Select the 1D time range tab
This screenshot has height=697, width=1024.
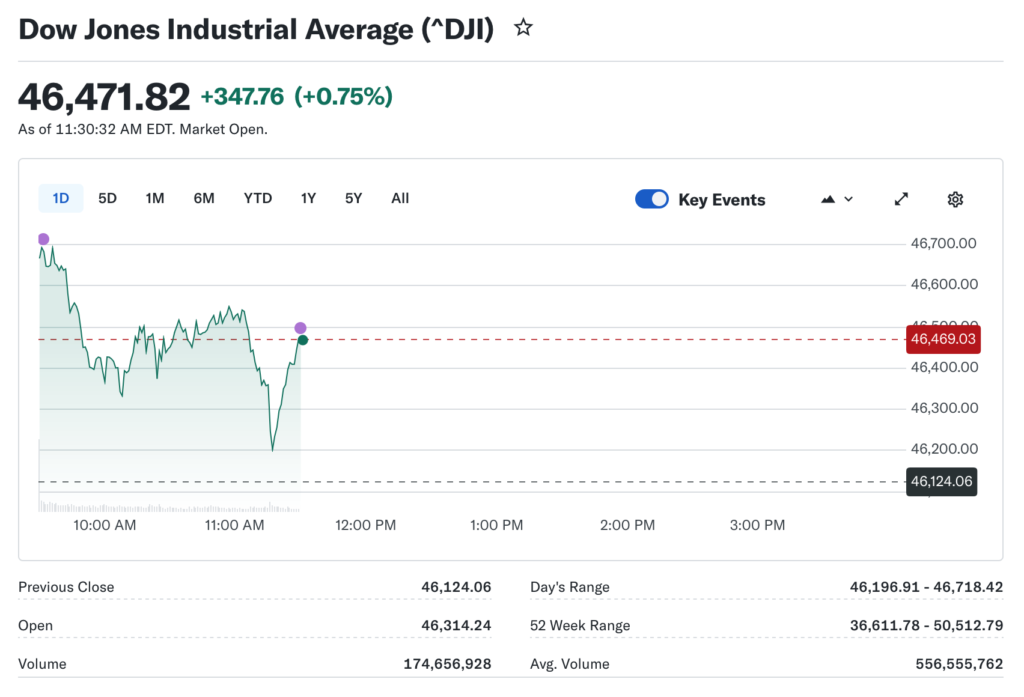pos(61,199)
